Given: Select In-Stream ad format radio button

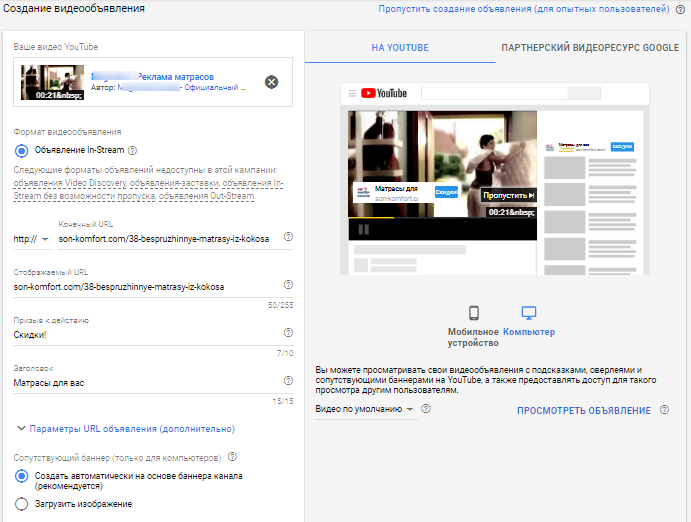Looking at the screenshot, I should pyautogui.click(x=22, y=150).
